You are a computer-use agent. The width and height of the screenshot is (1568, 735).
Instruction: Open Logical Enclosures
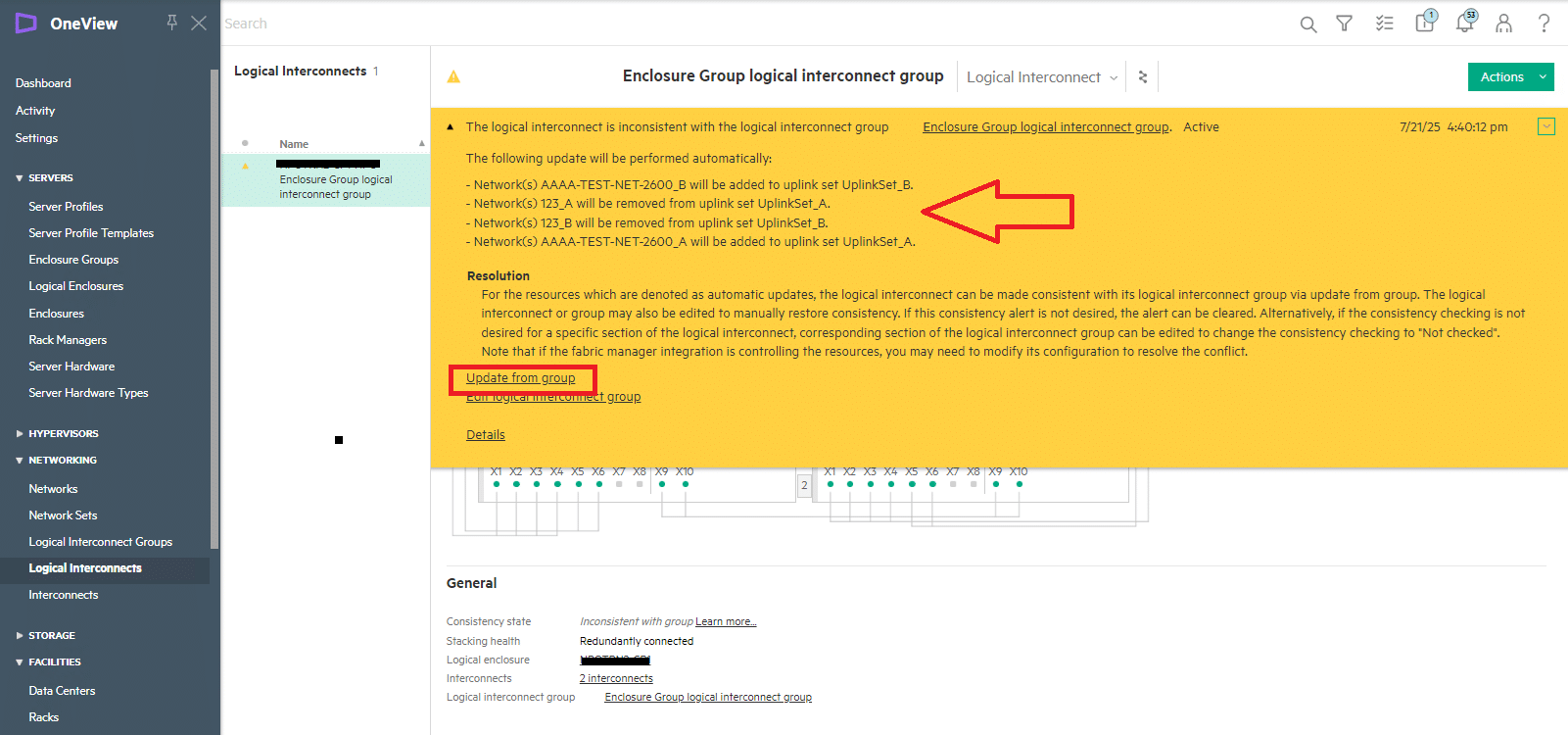pyautogui.click(x=76, y=286)
